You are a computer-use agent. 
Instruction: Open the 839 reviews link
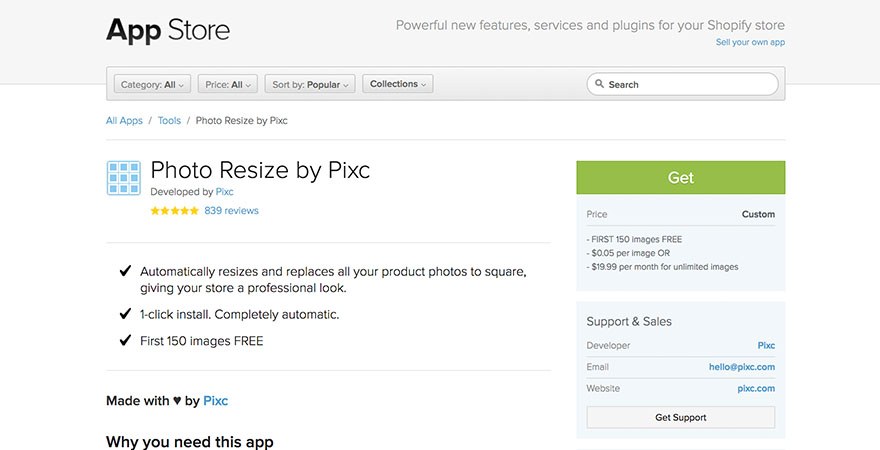coord(231,211)
